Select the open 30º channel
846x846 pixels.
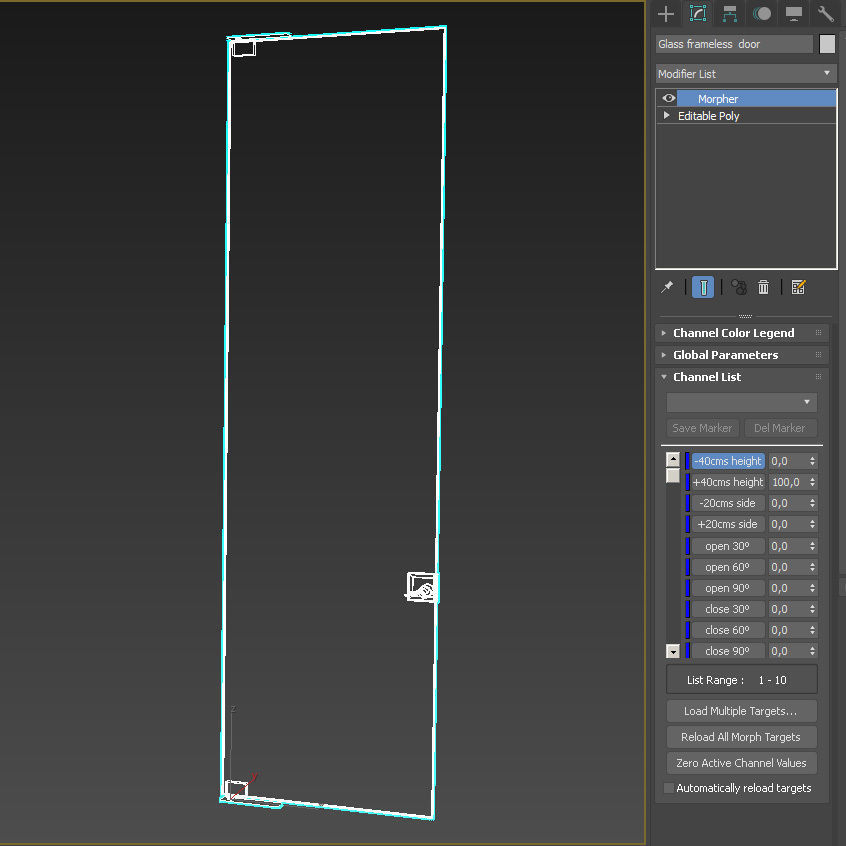coord(727,546)
